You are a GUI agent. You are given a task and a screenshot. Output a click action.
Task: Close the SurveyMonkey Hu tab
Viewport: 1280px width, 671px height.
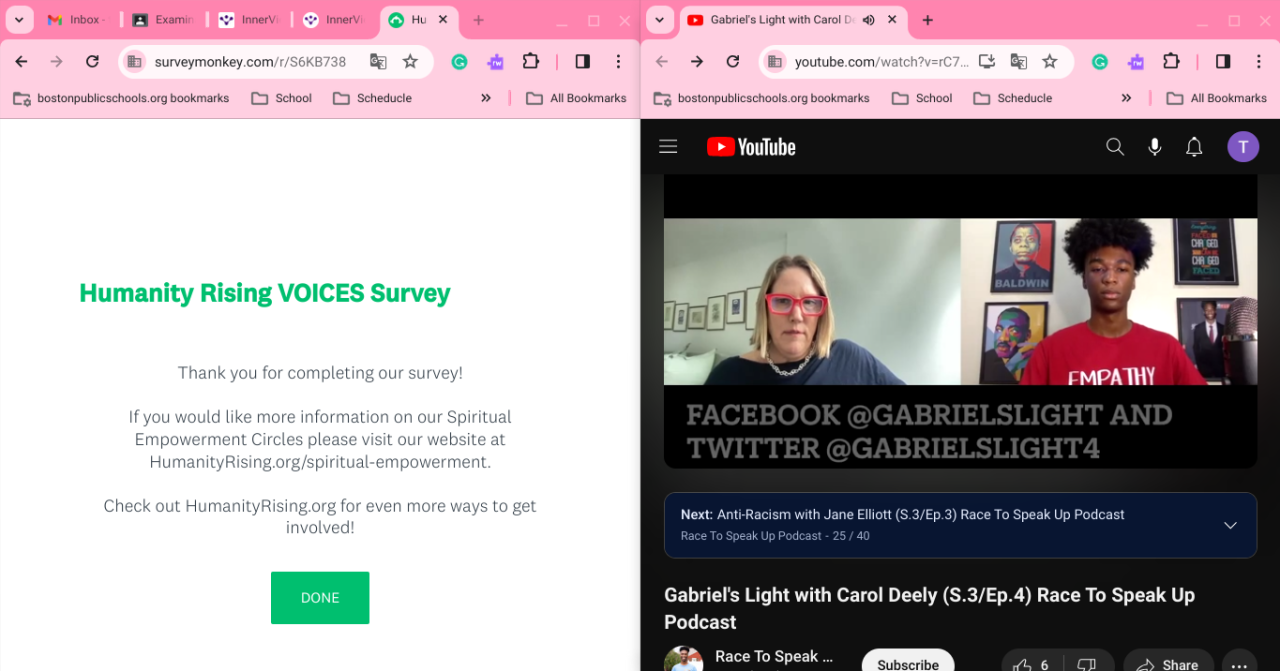pyautogui.click(x=443, y=20)
